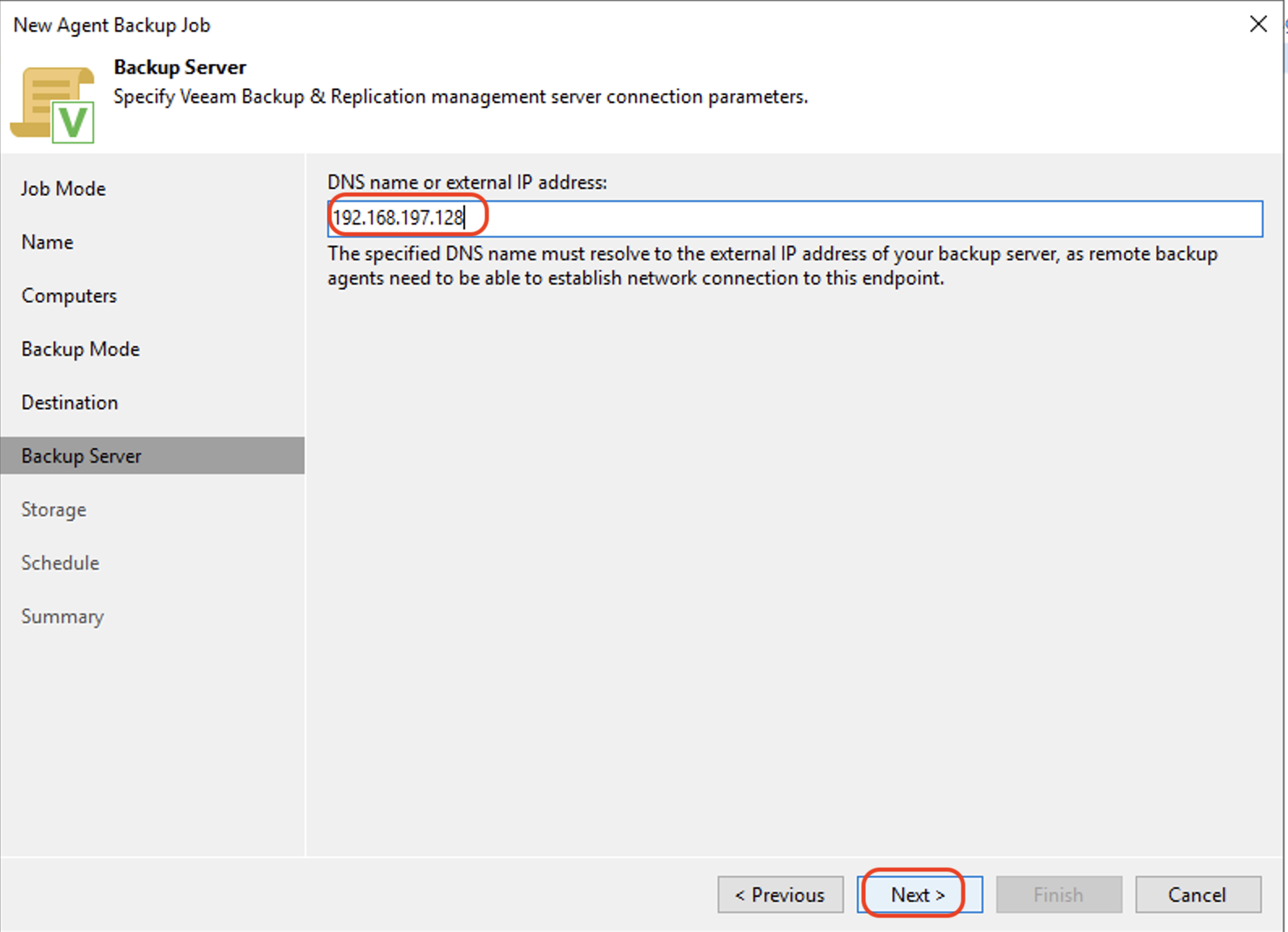The width and height of the screenshot is (1288, 932).
Task: Click the Previous button
Action: [780, 894]
